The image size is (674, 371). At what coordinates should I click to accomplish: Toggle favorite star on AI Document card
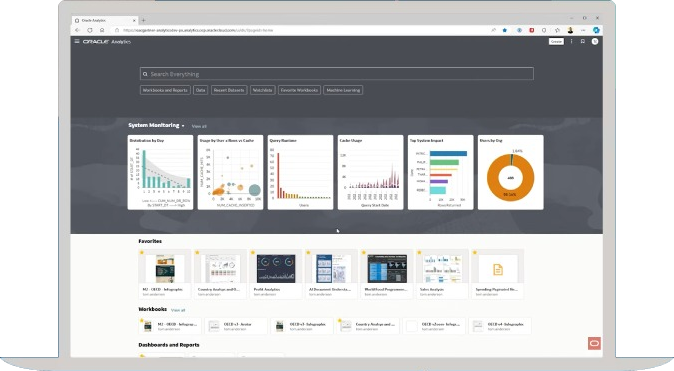point(308,252)
